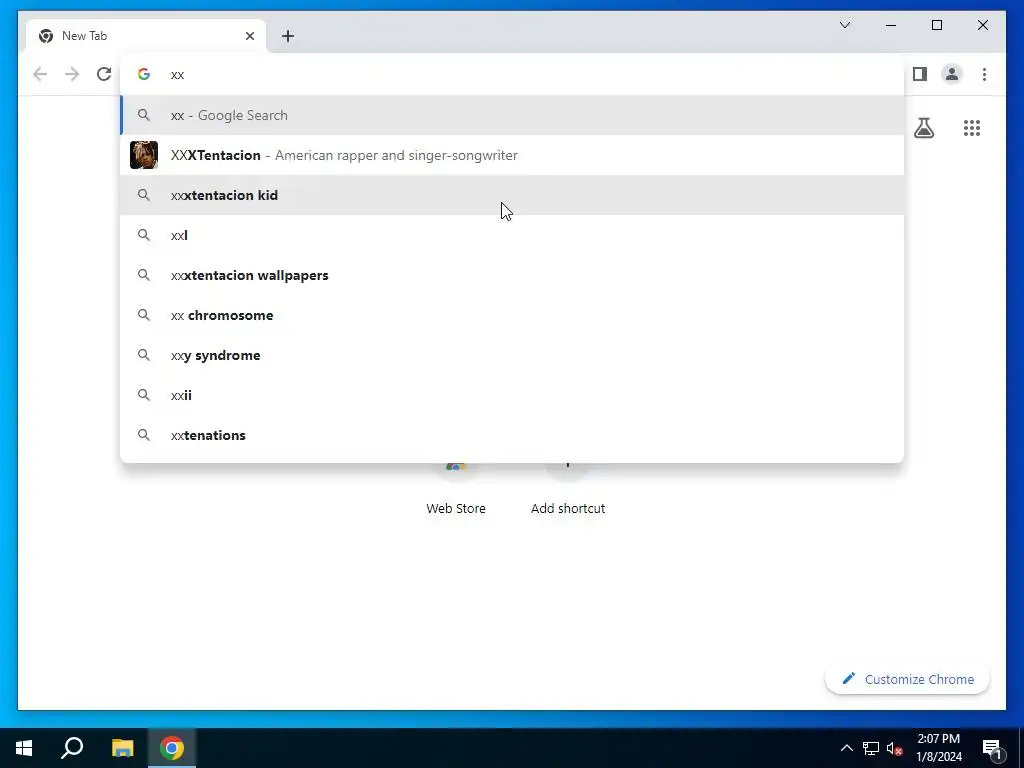Reload the page with refresh icon
Viewport: 1024px width, 768px height.
tap(104, 74)
